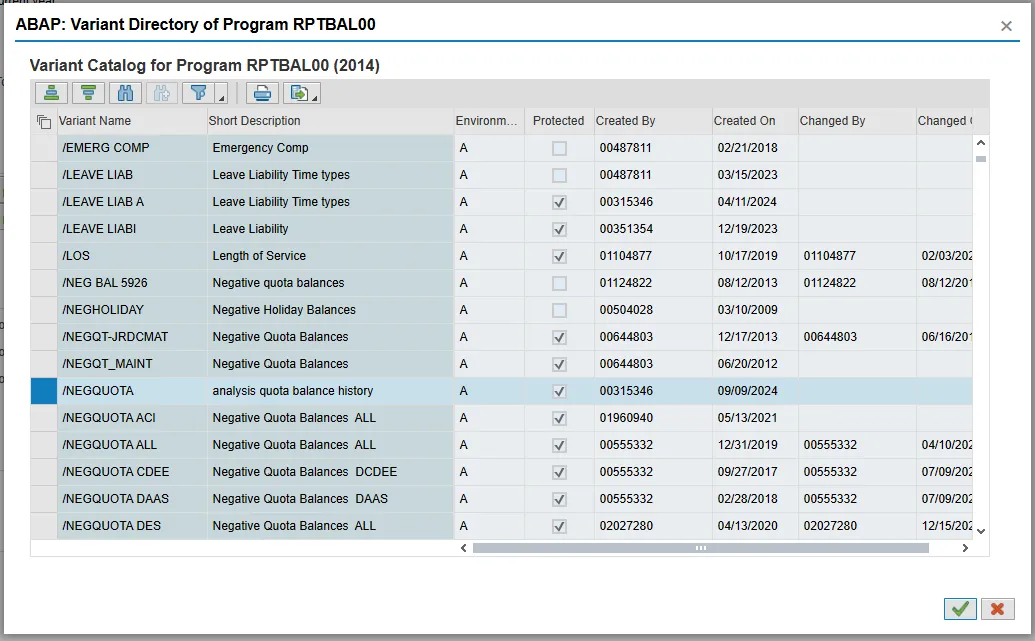Image resolution: width=1035 pixels, height=641 pixels.
Task: Click the Print printer icon
Action: [x=261, y=93]
